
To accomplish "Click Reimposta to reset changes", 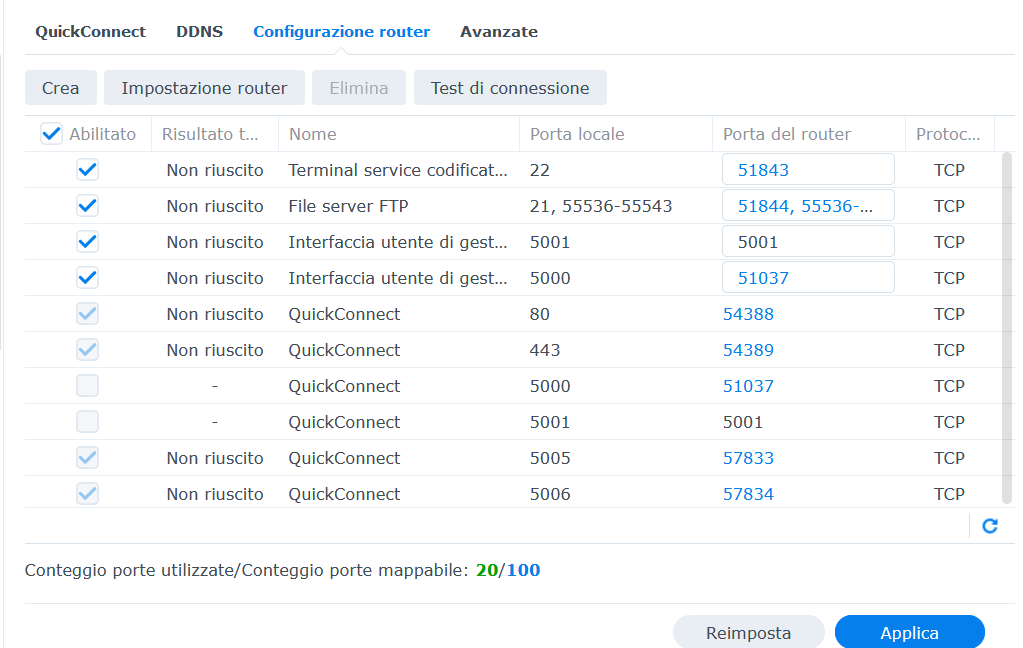I will point(748,632).
